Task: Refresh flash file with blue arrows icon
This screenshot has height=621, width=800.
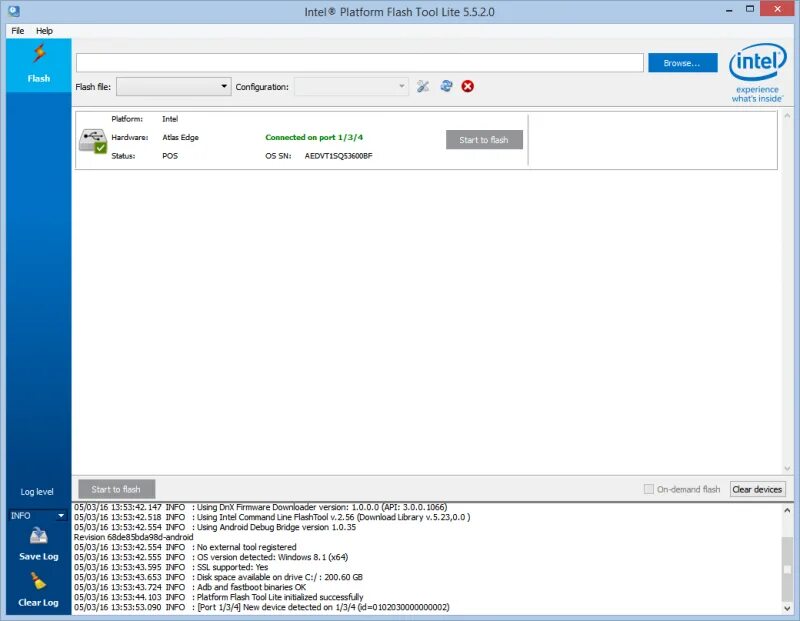Action: click(446, 86)
